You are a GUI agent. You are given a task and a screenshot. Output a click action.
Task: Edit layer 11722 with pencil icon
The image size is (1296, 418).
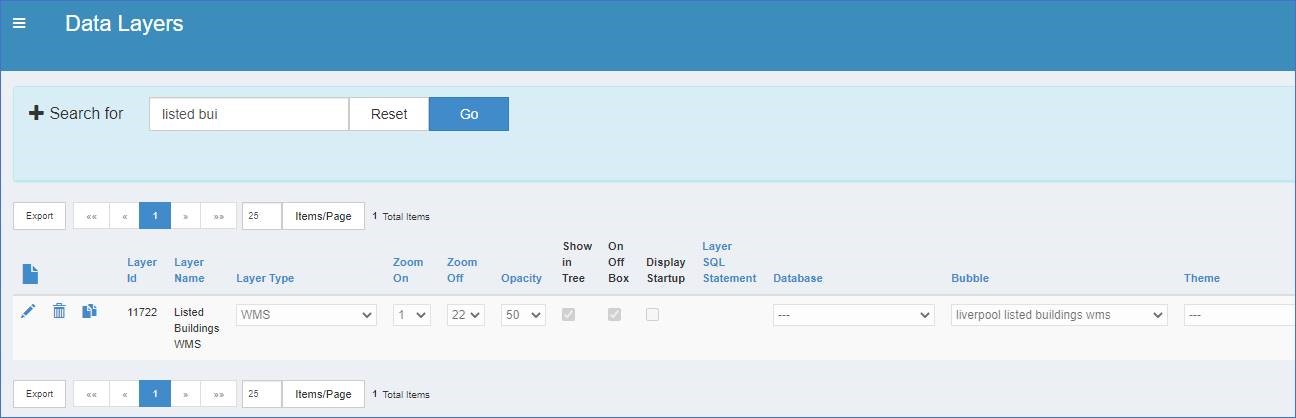28,312
